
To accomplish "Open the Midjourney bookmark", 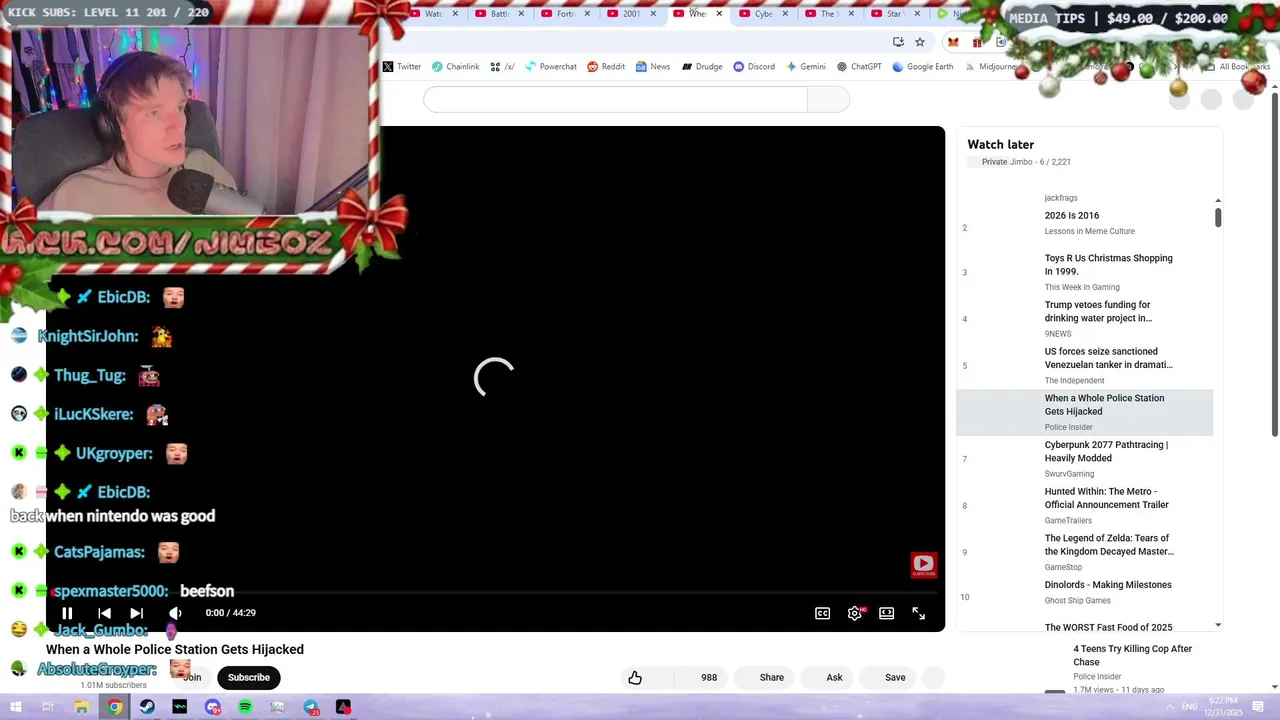I will (990, 67).
